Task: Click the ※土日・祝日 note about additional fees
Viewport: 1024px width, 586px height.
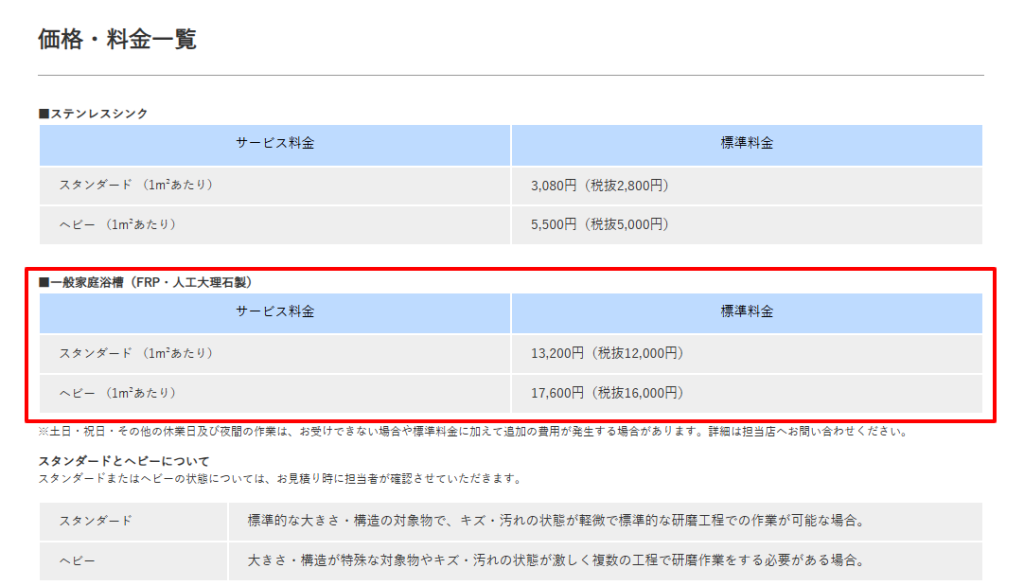Action: click(473, 432)
